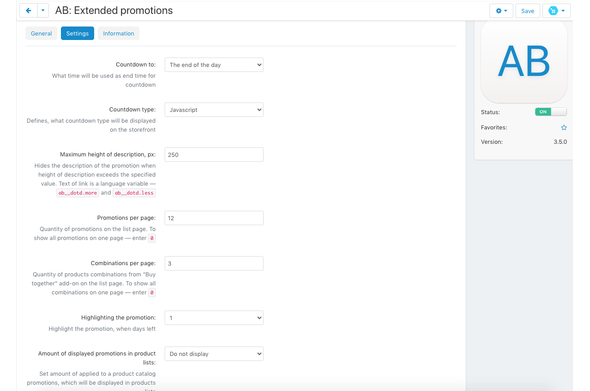
Task: Open the Information tab
Action: [119, 33]
